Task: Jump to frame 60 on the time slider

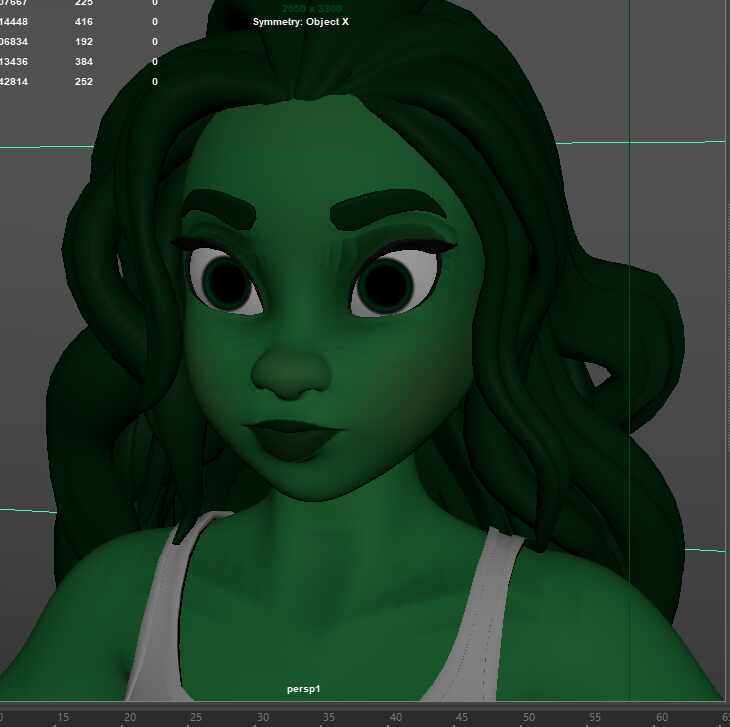Action: click(662, 717)
